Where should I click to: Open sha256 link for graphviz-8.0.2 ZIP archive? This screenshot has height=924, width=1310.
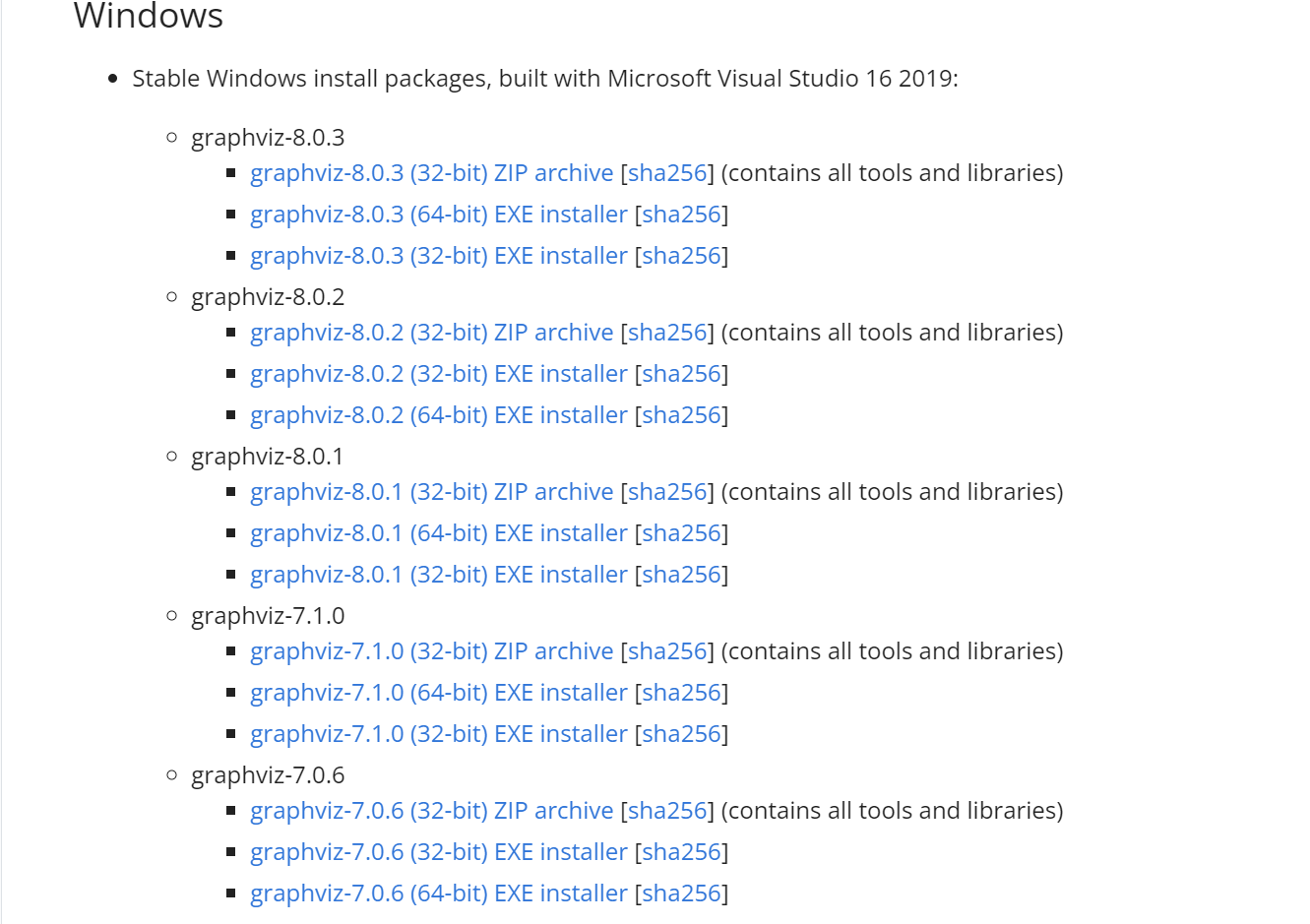point(667,333)
